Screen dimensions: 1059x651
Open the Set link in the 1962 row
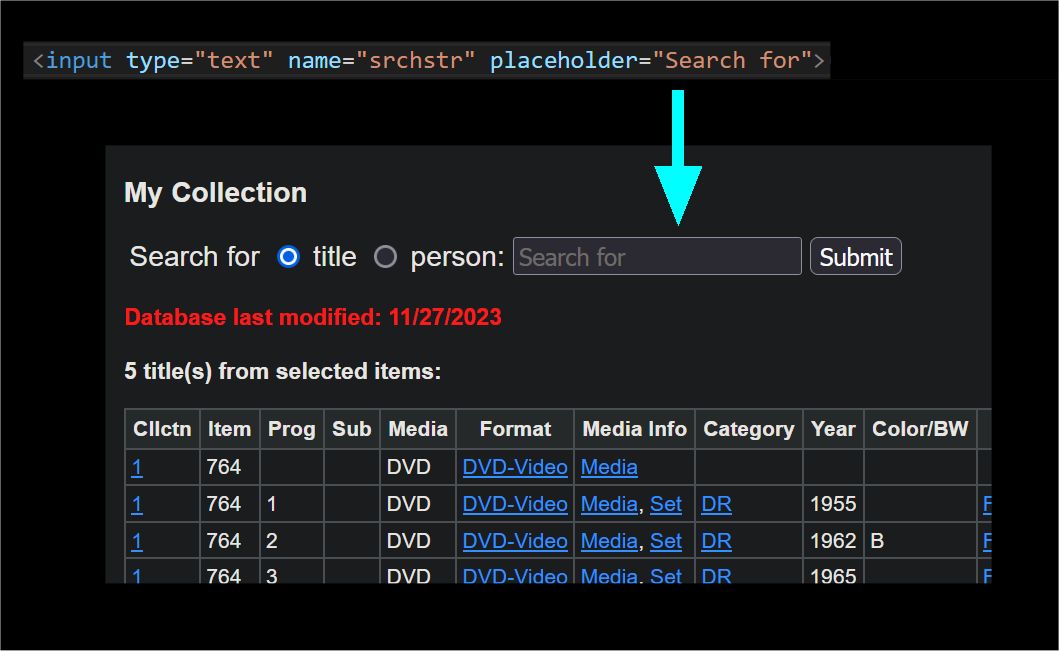[x=665, y=542]
